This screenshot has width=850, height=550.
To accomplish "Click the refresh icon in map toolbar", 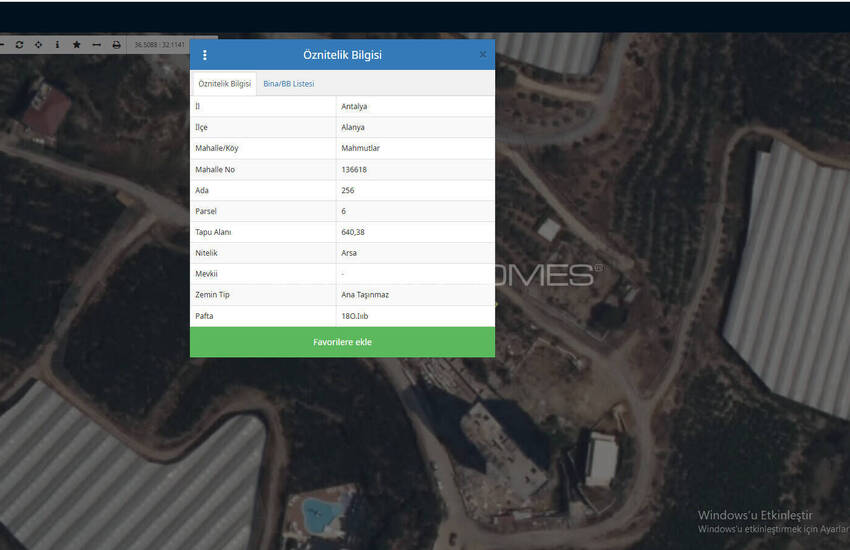I will point(19,45).
